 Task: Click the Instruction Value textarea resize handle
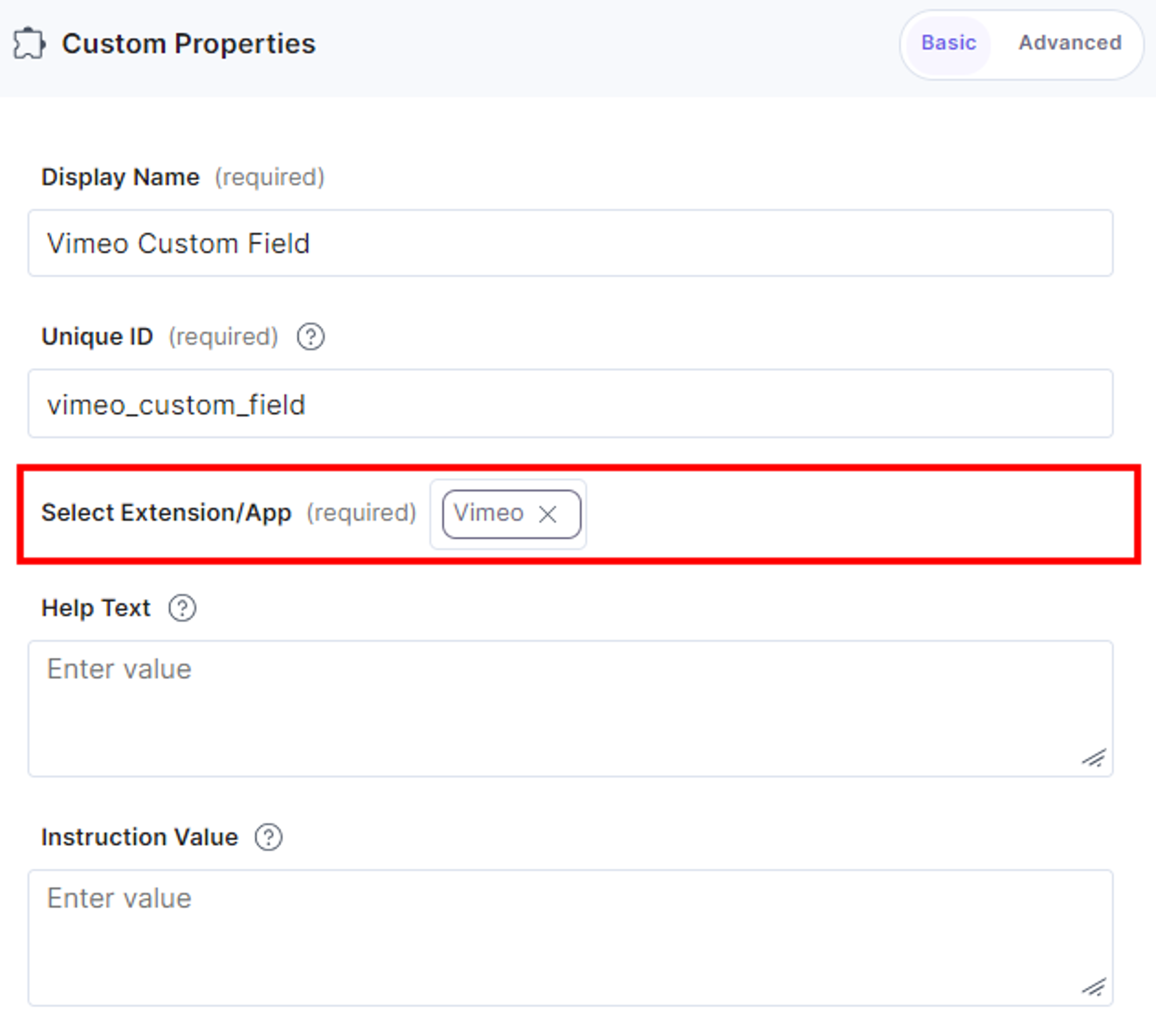pyautogui.click(x=1094, y=988)
